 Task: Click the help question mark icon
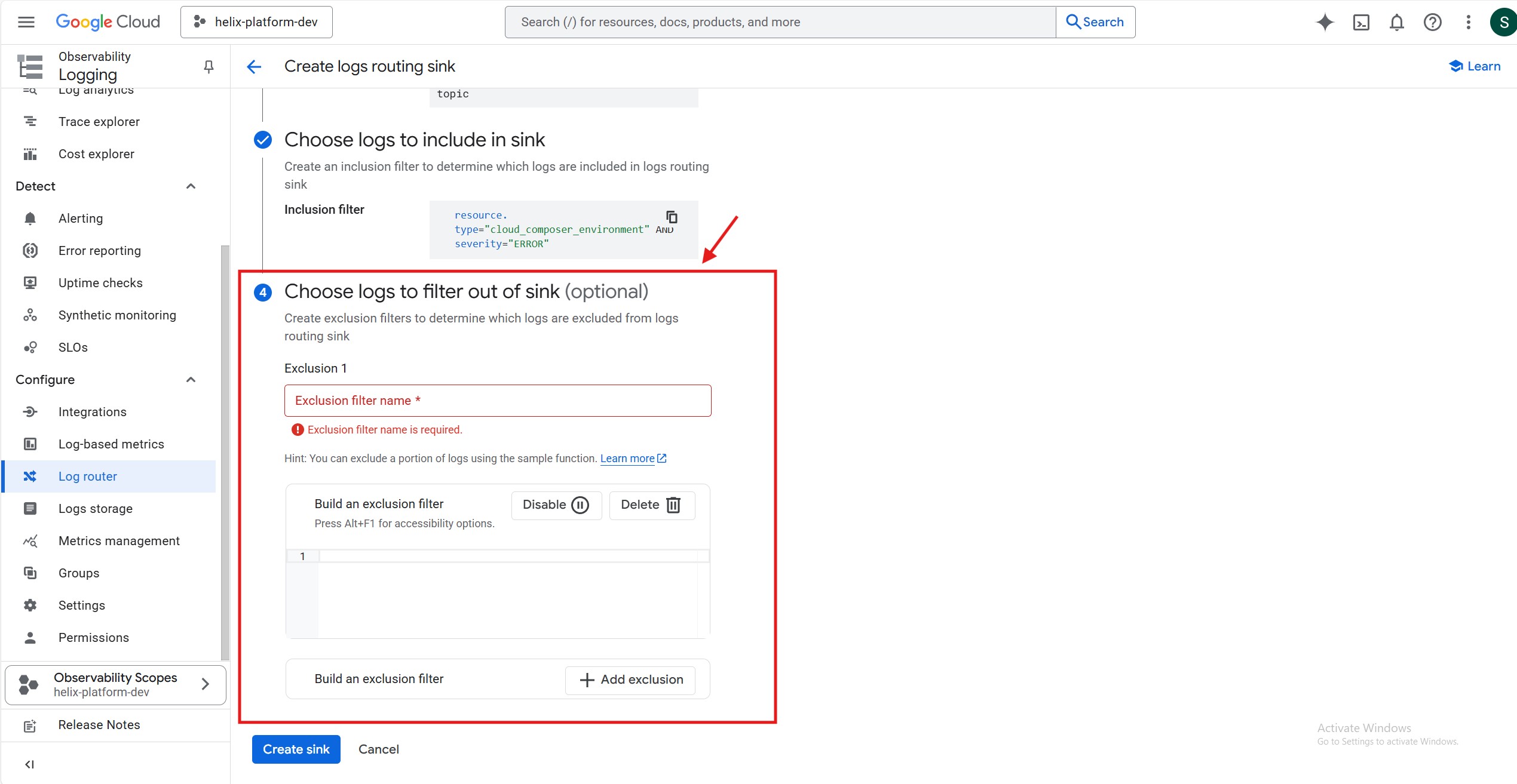[x=1432, y=22]
